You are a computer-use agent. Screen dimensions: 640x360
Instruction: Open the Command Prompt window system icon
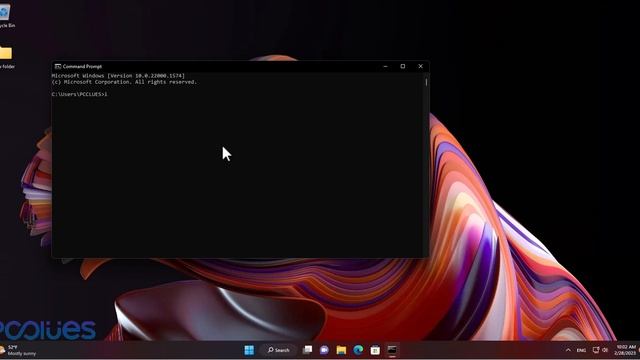coord(58,66)
